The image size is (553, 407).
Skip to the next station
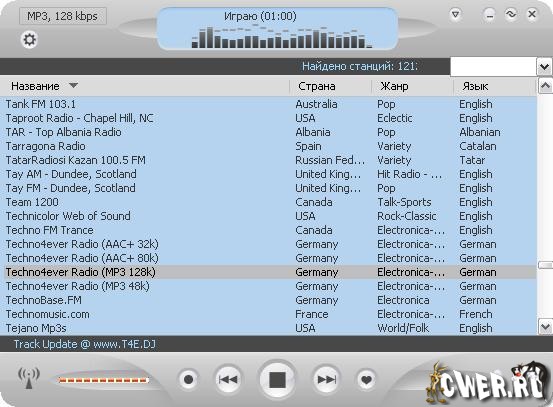point(327,380)
